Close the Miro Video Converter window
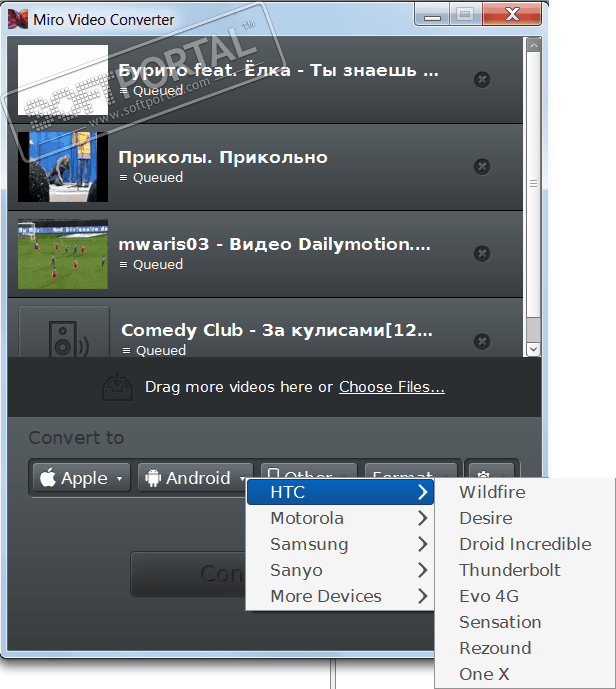Image resolution: width=616 pixels, height=689 pixels. 512,15
